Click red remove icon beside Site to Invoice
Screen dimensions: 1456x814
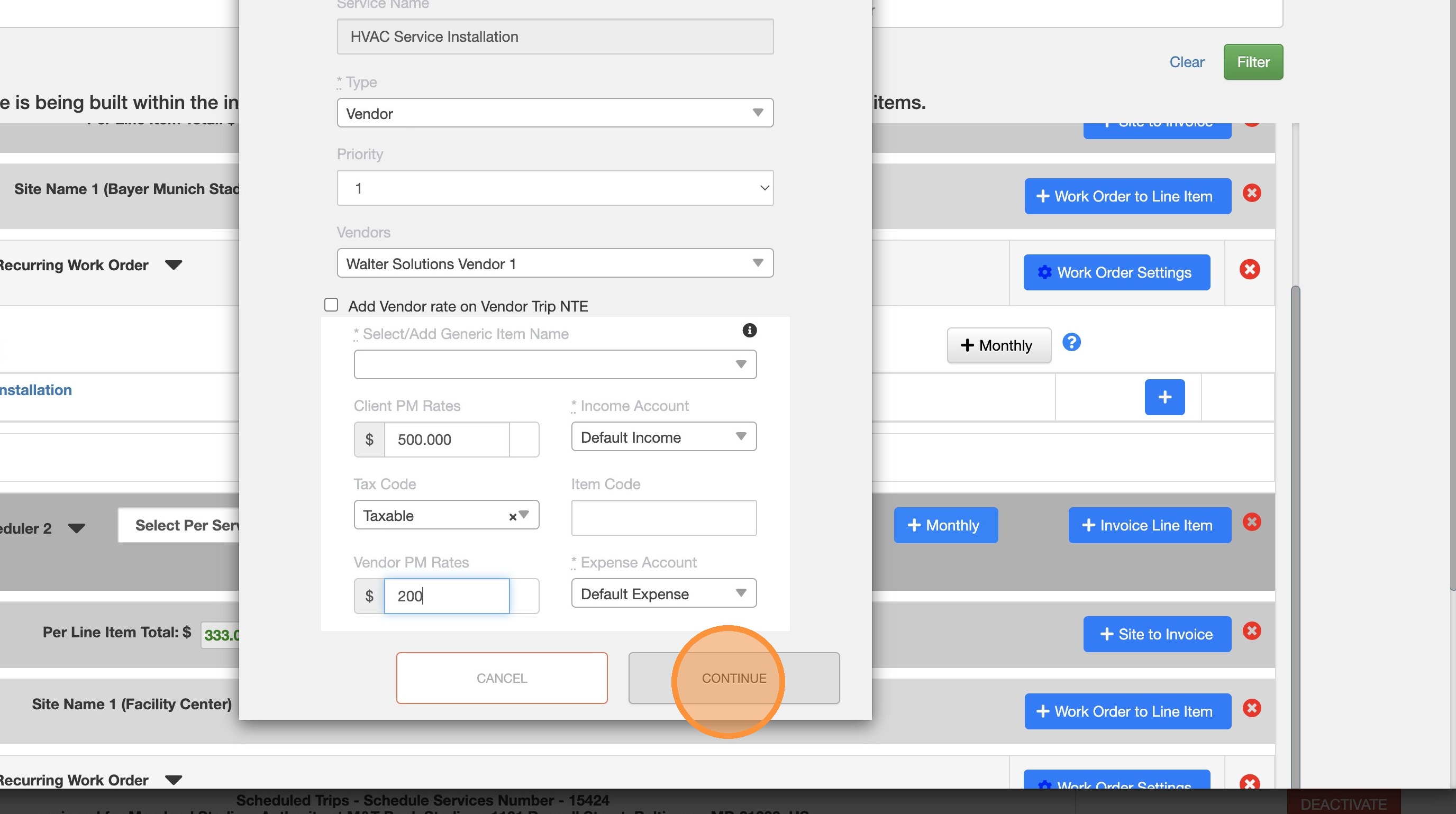tap(1251, 631)
